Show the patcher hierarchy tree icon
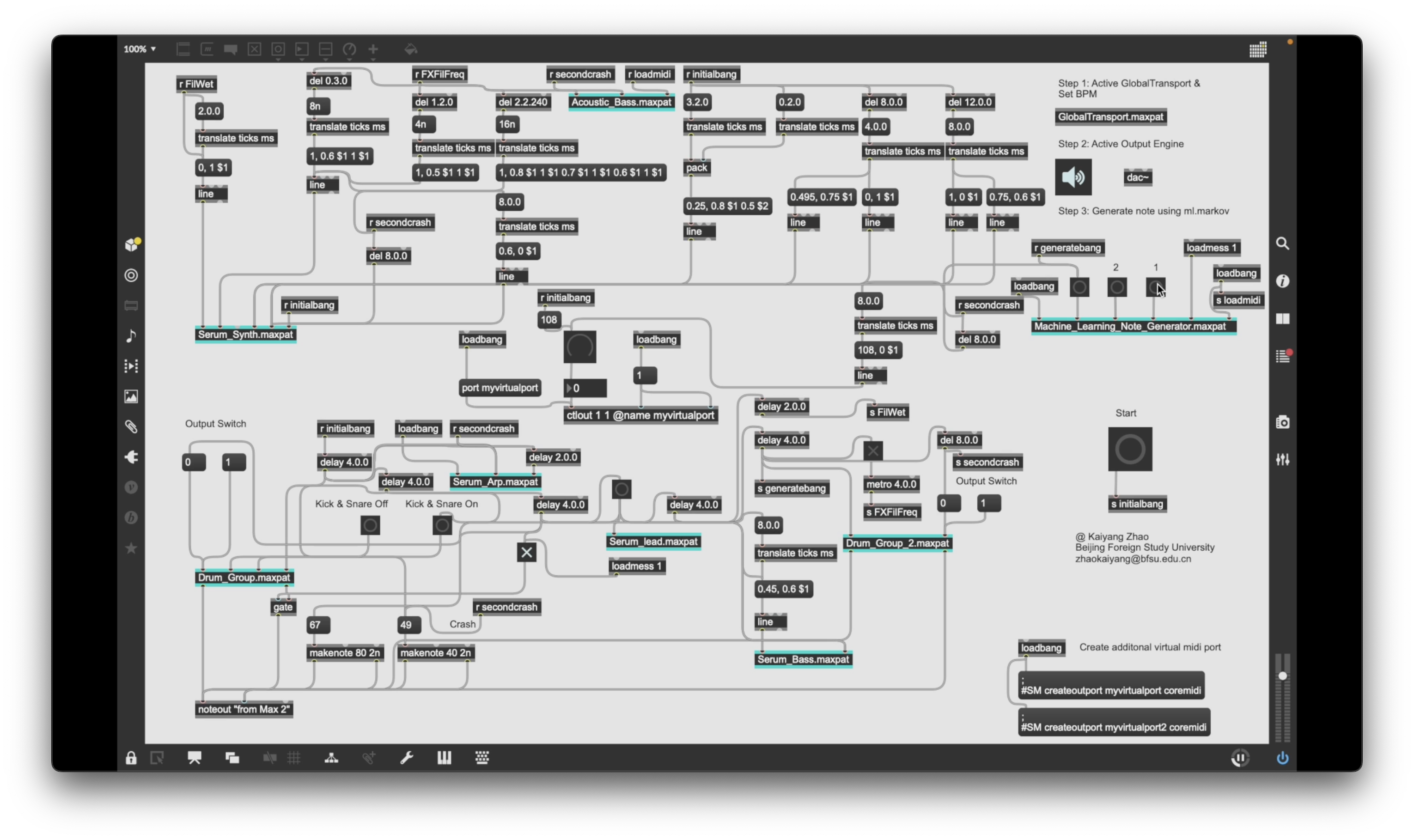The width and height of the screenshot is (1414, 840). click(x=331, y=757)
